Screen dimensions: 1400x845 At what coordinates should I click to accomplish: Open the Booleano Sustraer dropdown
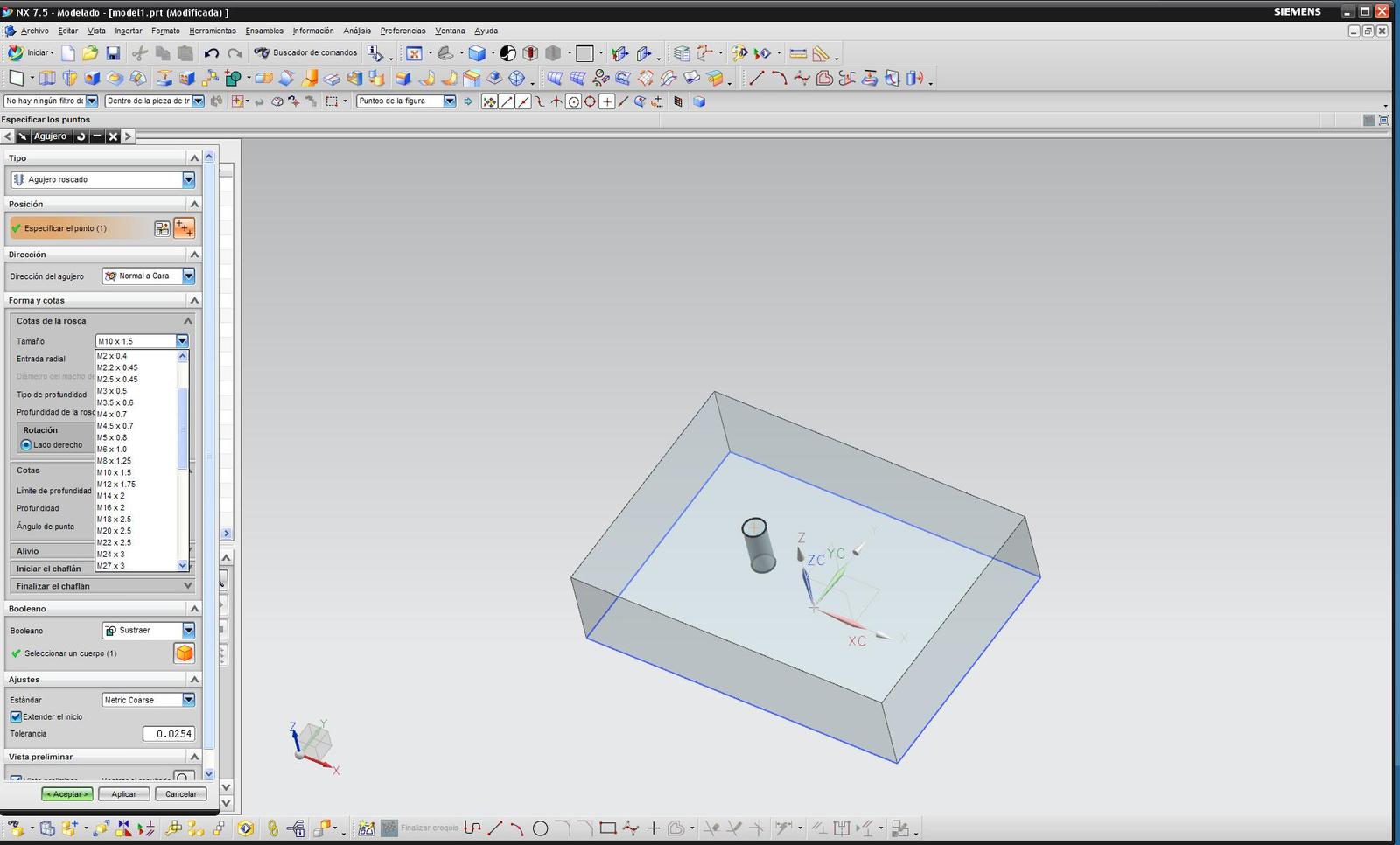pos(188,630)
